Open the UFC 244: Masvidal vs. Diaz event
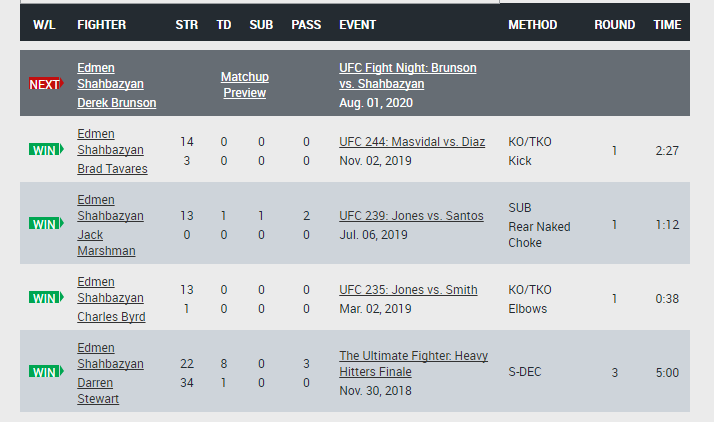This screenshot has width=714, height=422. (412, 142)
